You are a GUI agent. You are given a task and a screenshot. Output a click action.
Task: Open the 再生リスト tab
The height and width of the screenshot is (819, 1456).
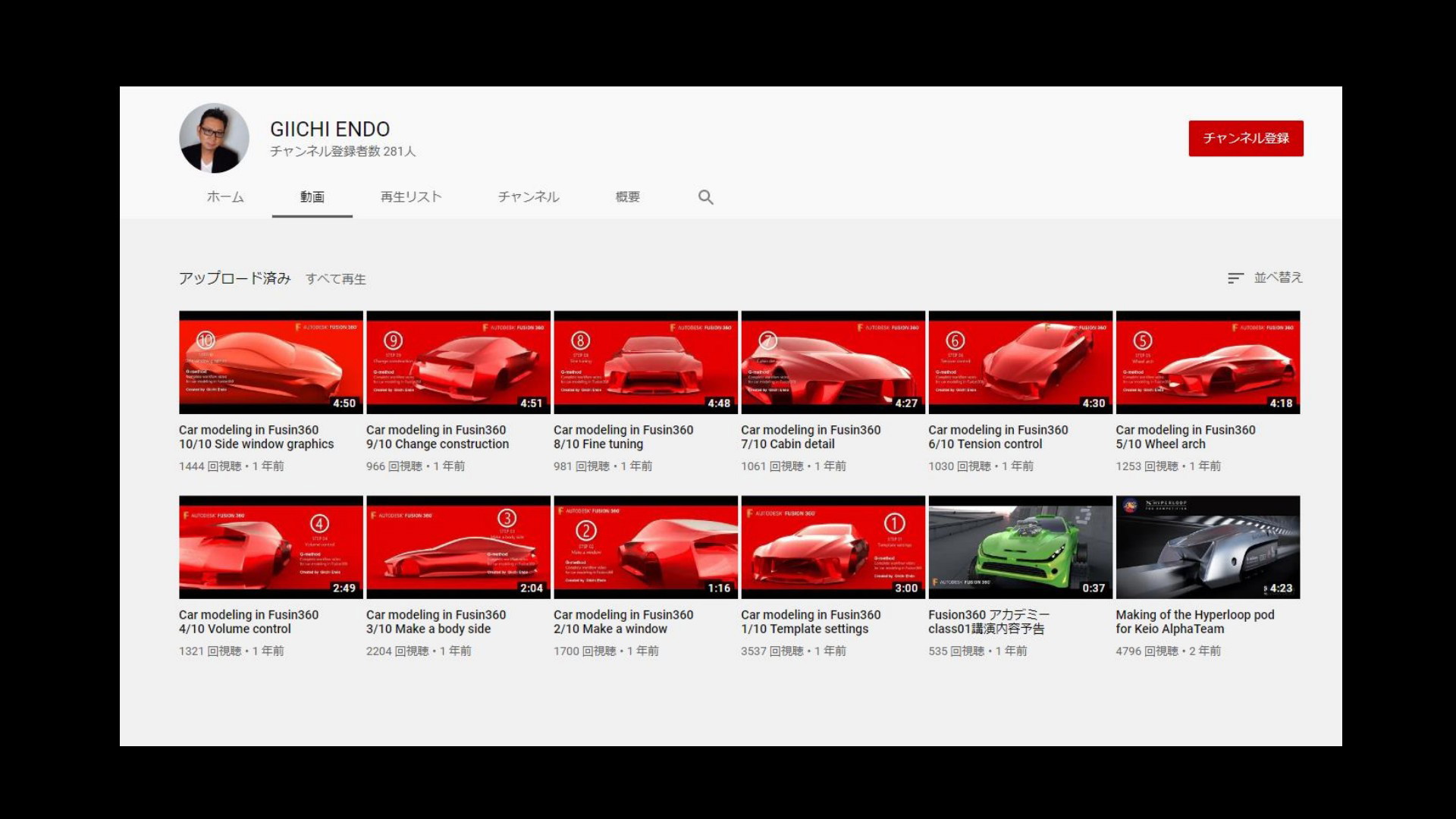point(411,197)
